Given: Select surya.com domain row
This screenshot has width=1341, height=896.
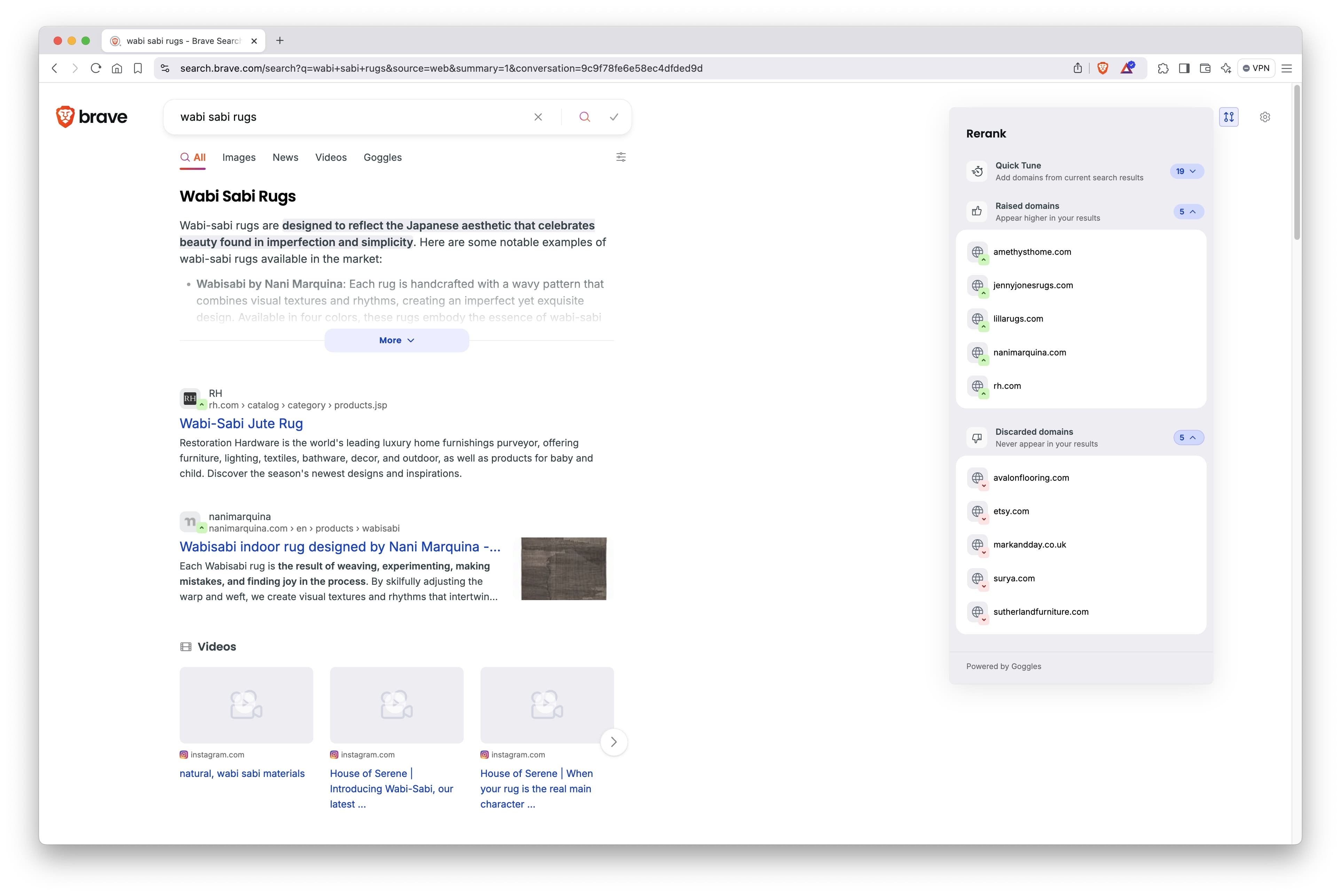Looking at the screenshot, I should (x=1081, y=579).
